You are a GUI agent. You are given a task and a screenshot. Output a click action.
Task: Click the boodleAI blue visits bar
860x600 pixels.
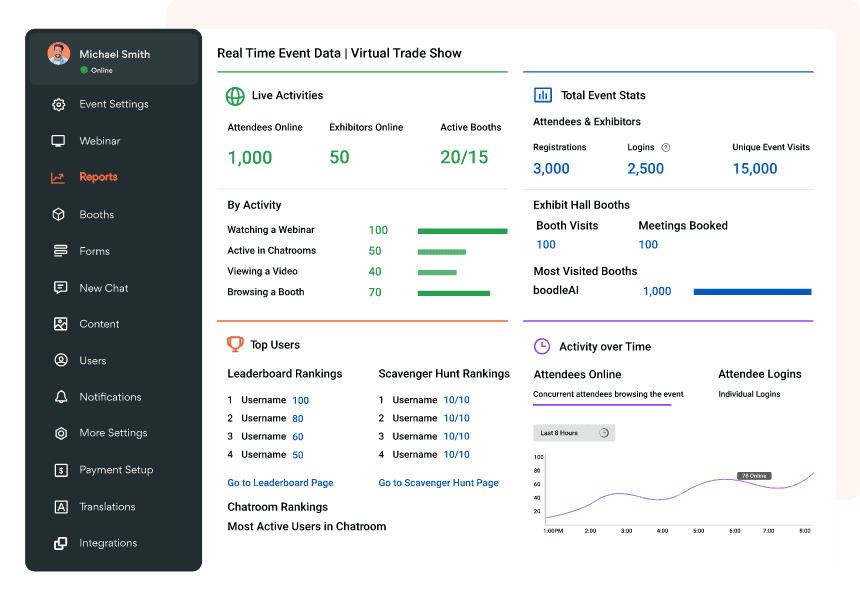(752, 292)
